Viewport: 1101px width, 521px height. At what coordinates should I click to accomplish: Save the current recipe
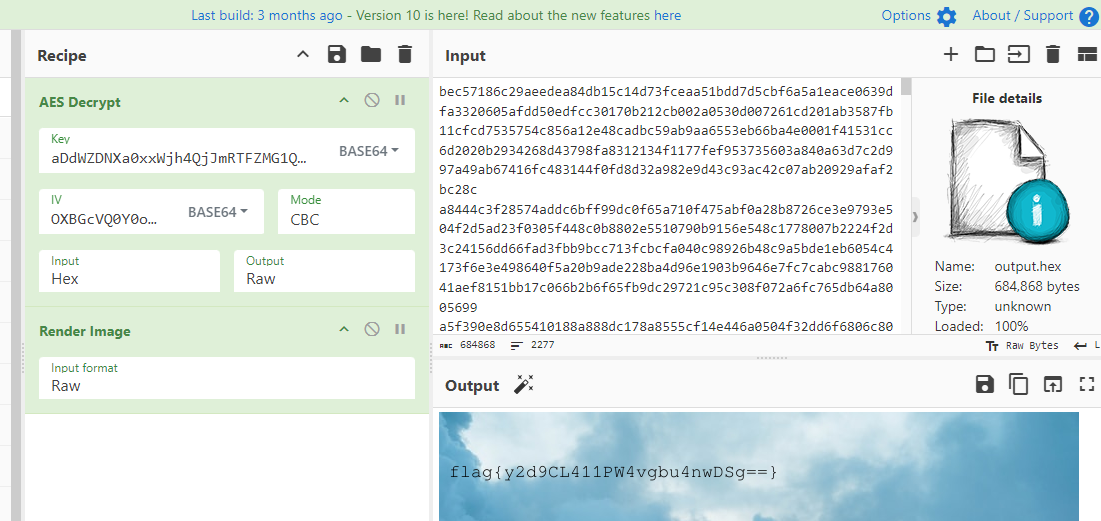click(x=337, y=55)
